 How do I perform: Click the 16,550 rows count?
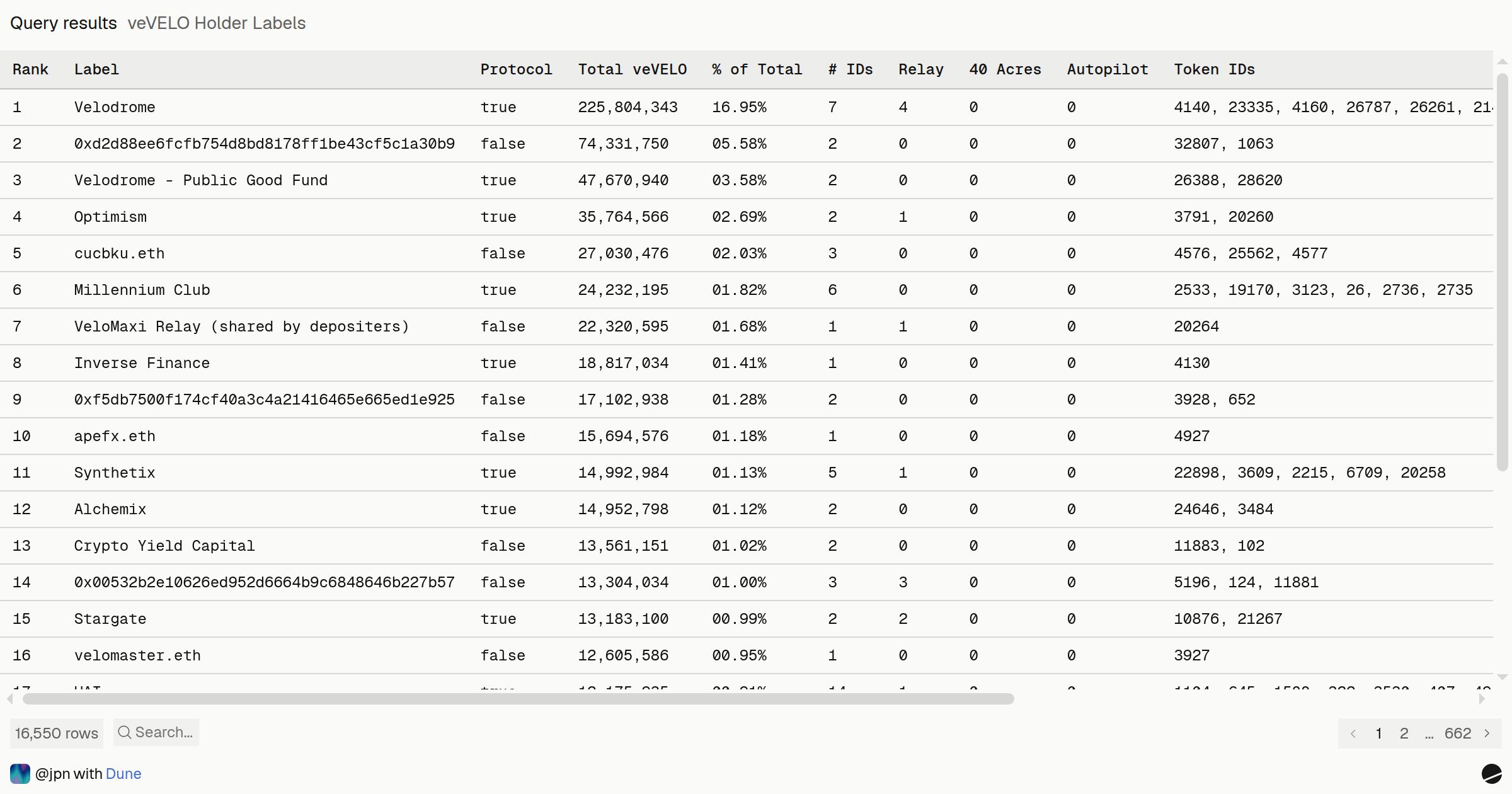pyautogui.click(x=57, y=734)
